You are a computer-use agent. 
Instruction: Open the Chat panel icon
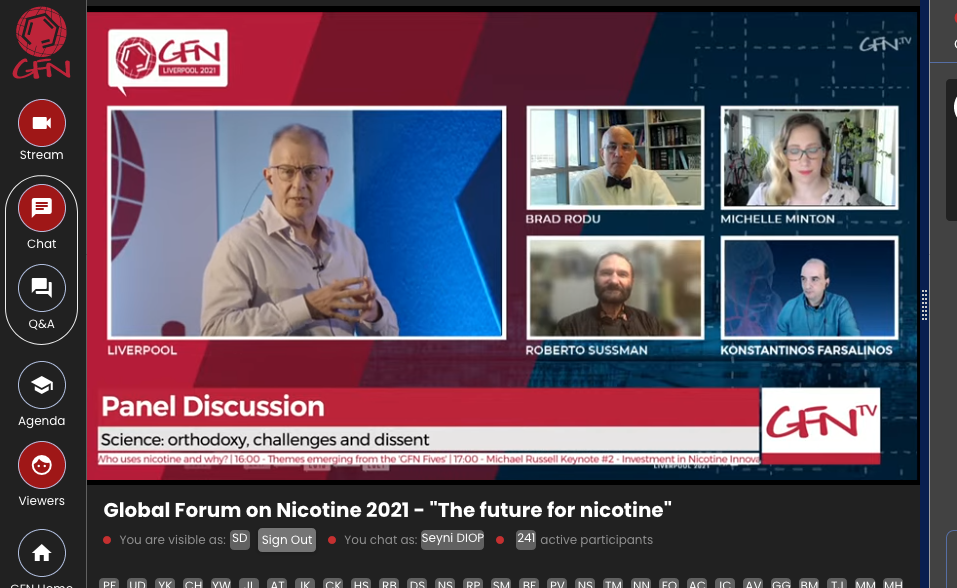click(x=41, y=208)
